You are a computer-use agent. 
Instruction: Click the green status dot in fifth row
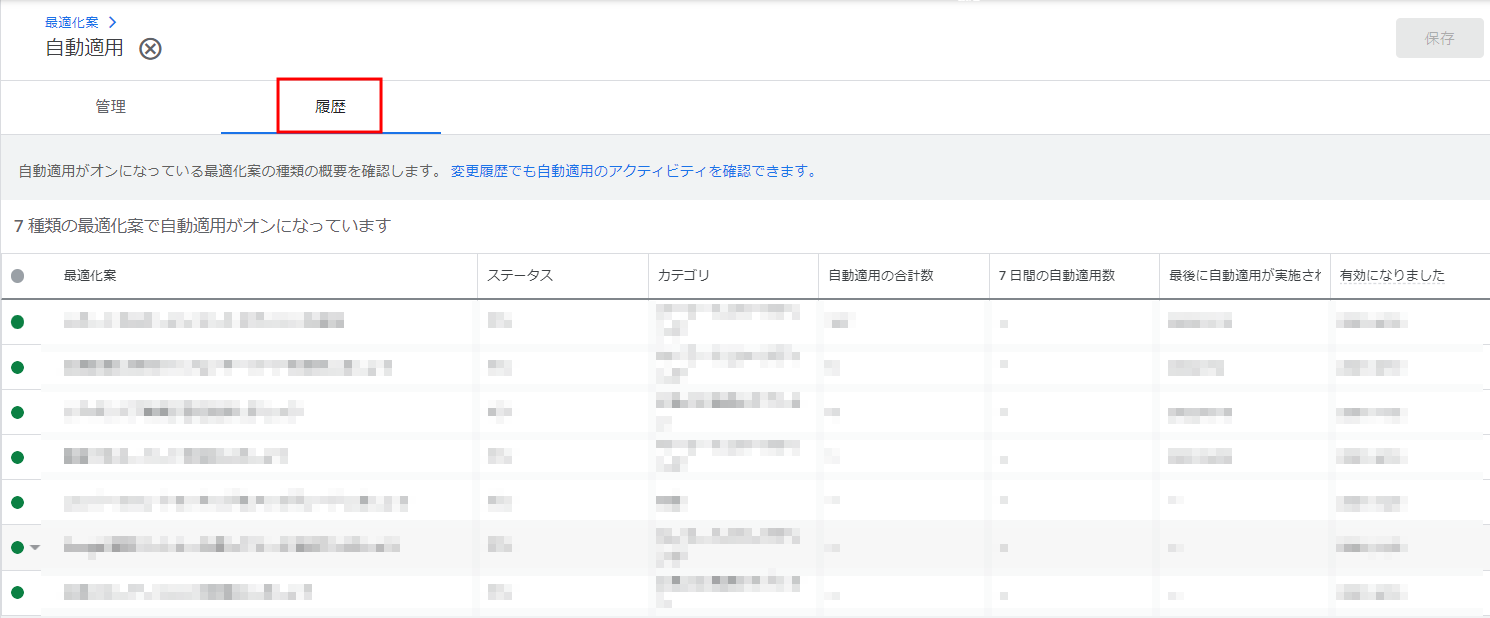click(x=18, y=502)
